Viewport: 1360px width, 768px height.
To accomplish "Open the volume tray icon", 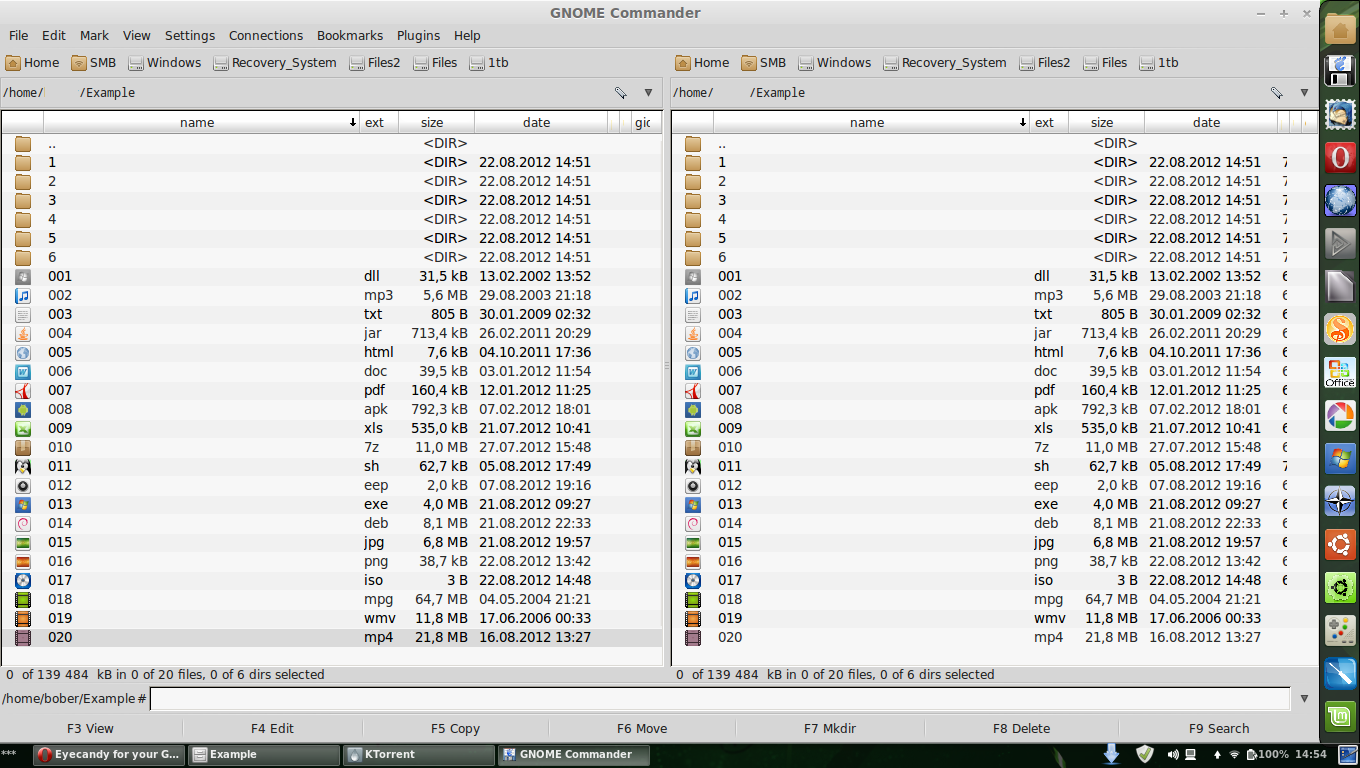I will pos(1173,754).
